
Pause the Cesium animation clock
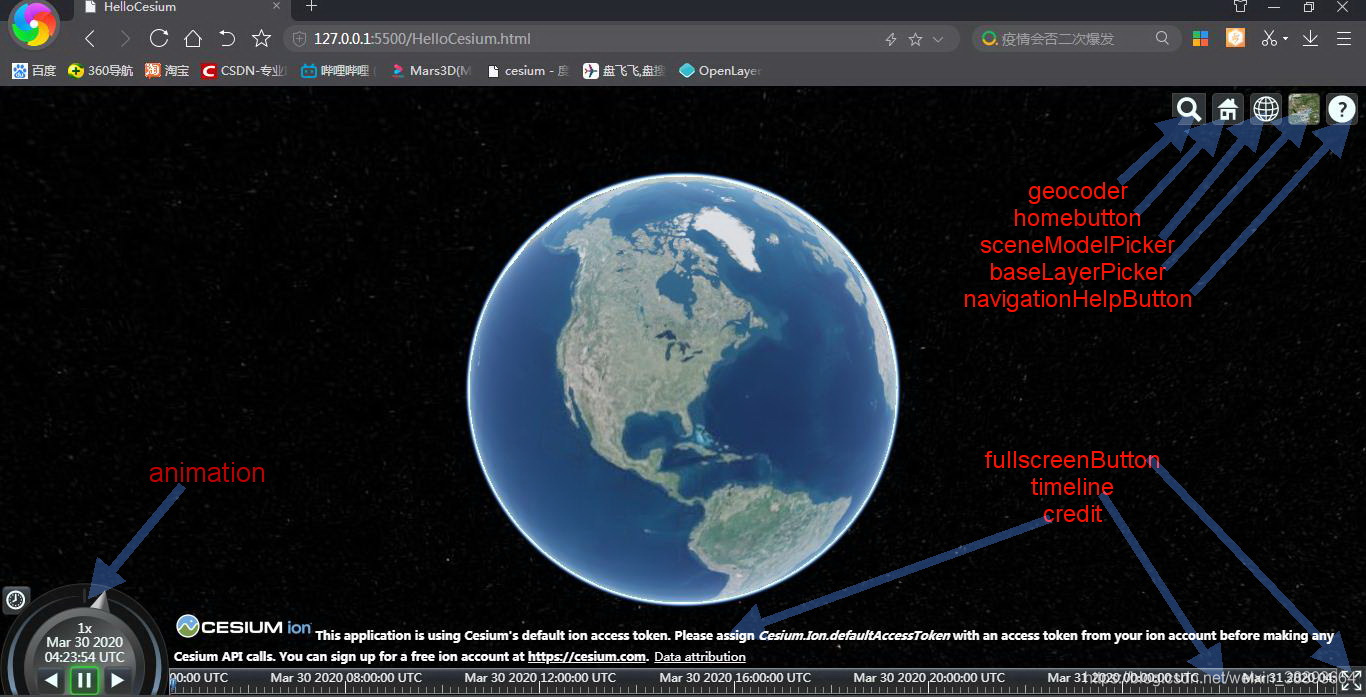click(x=84, y=680)
